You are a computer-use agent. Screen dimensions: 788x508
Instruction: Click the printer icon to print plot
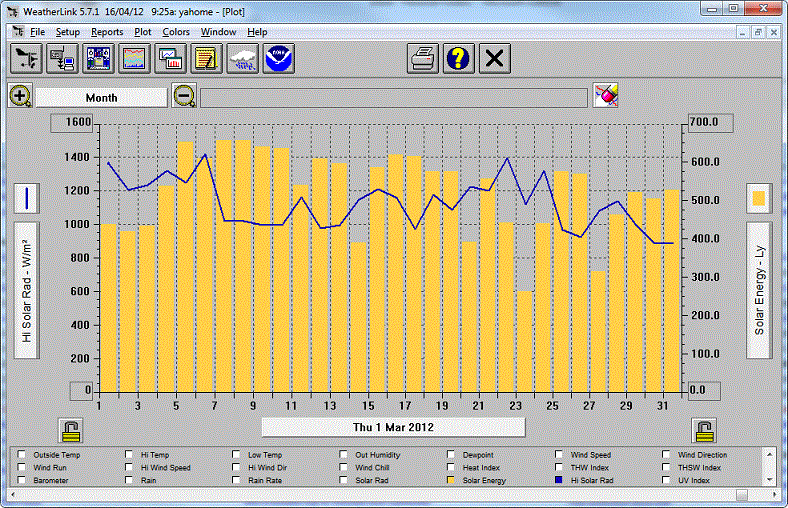point(423,59)
